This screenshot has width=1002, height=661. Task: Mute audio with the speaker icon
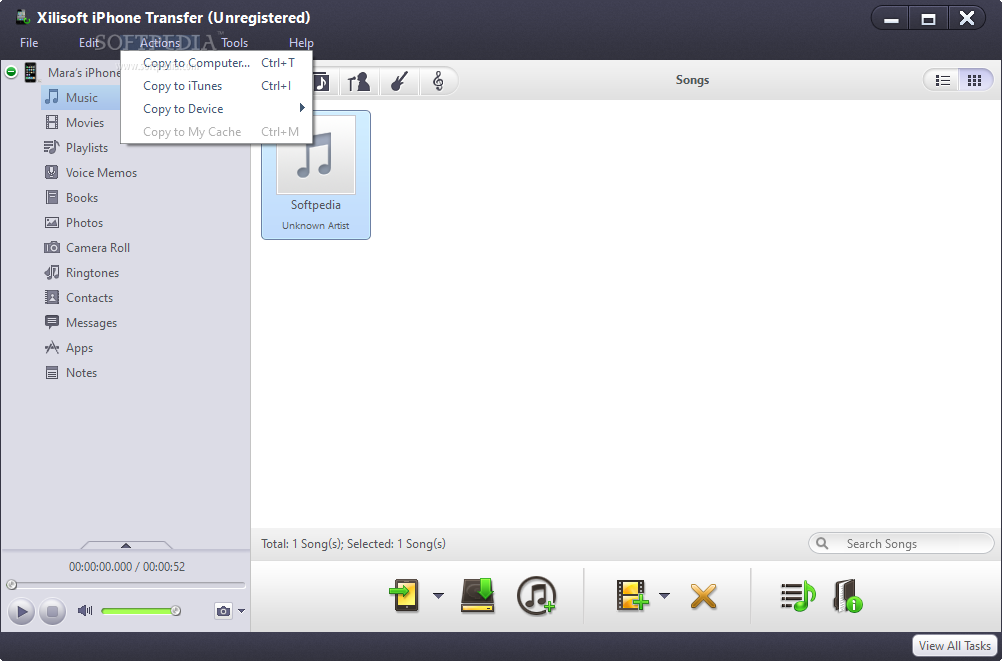point(84,611)
